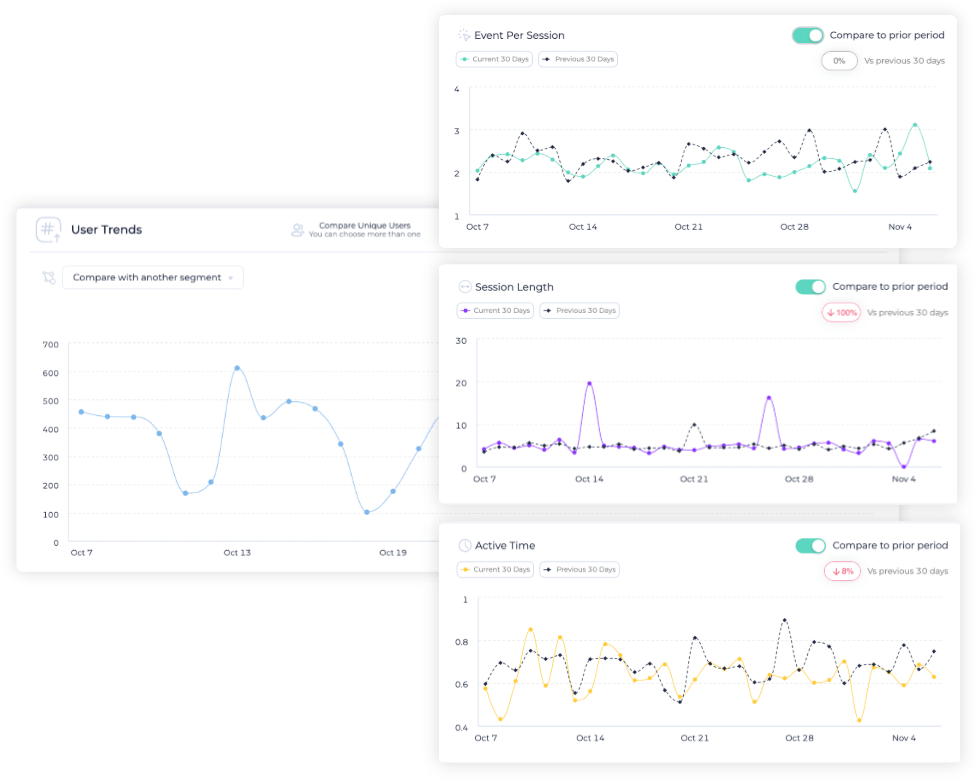The image size is (978, 781).
Task: Select the yellow lowest dip near Nov 1 in Active Time
Action: tap(859, 720)
